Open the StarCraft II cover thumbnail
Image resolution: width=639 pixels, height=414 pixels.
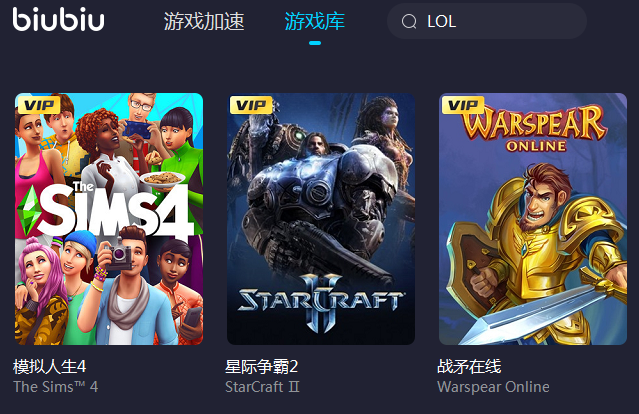pyautogui.click(x=321, y=219)
